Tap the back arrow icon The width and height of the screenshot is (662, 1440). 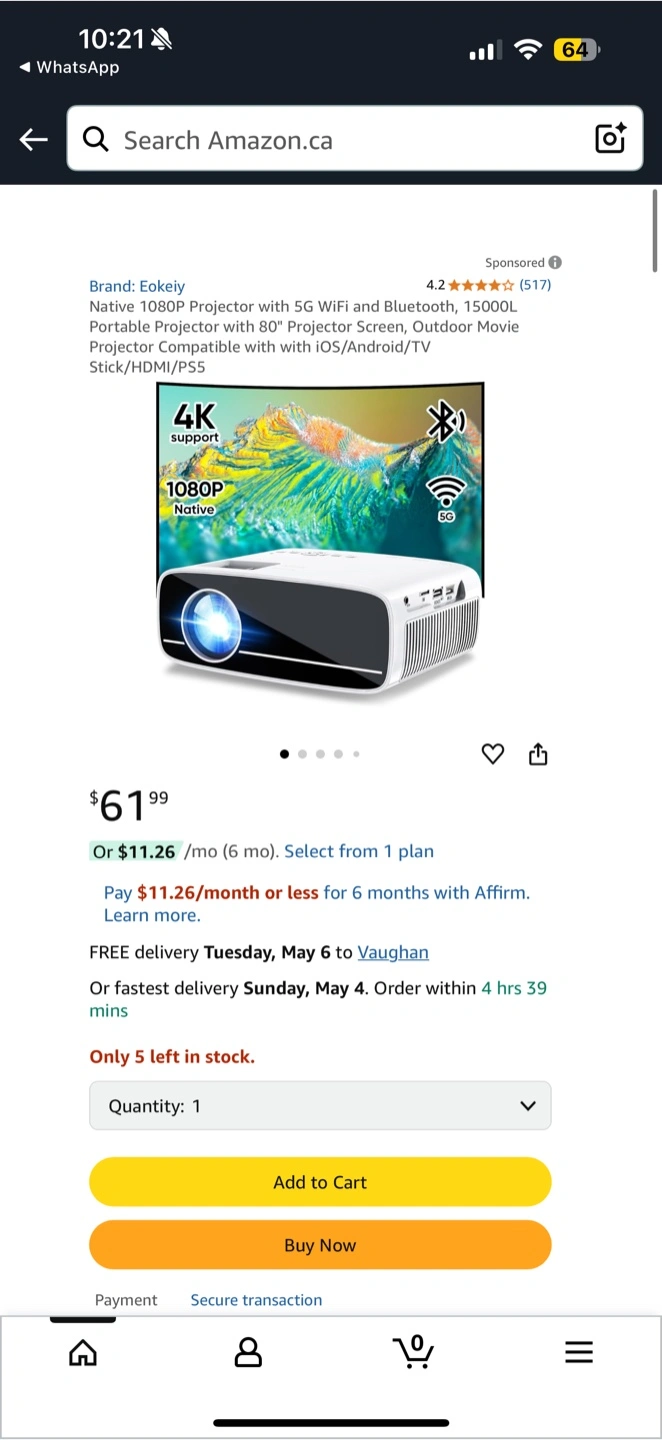(x=34, y=140)
